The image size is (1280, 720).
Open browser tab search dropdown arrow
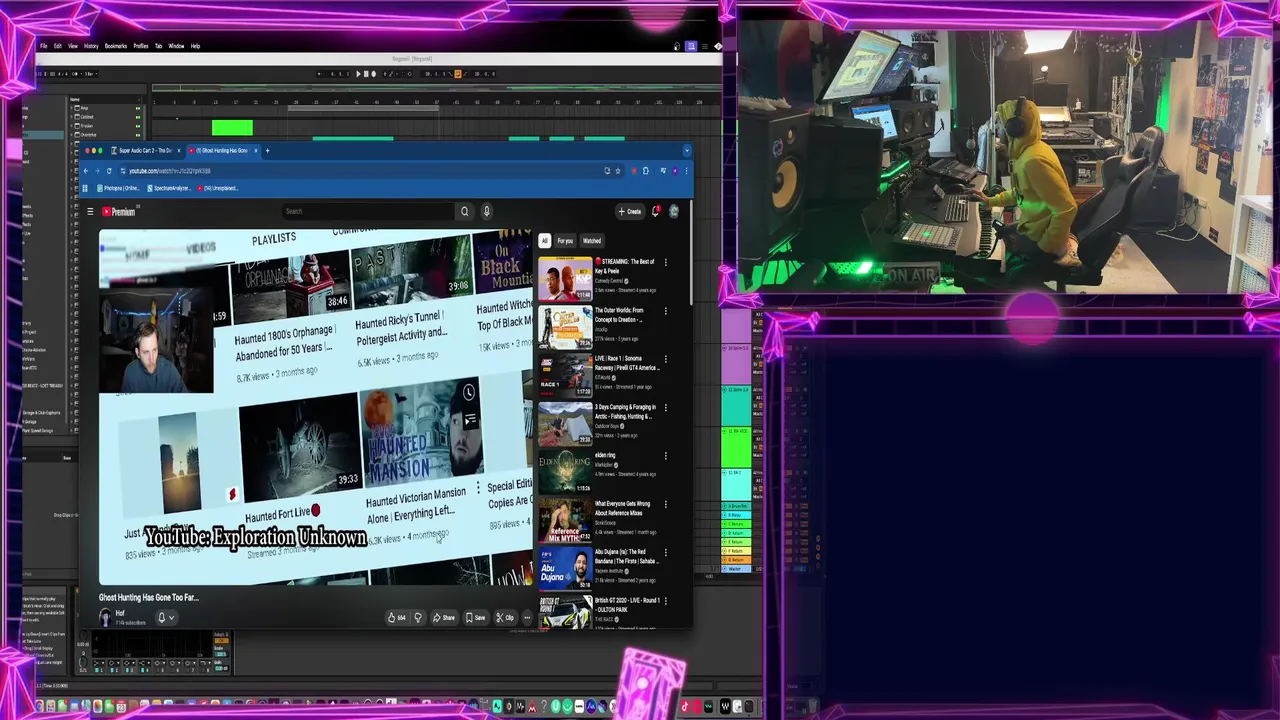coord(686,151)
